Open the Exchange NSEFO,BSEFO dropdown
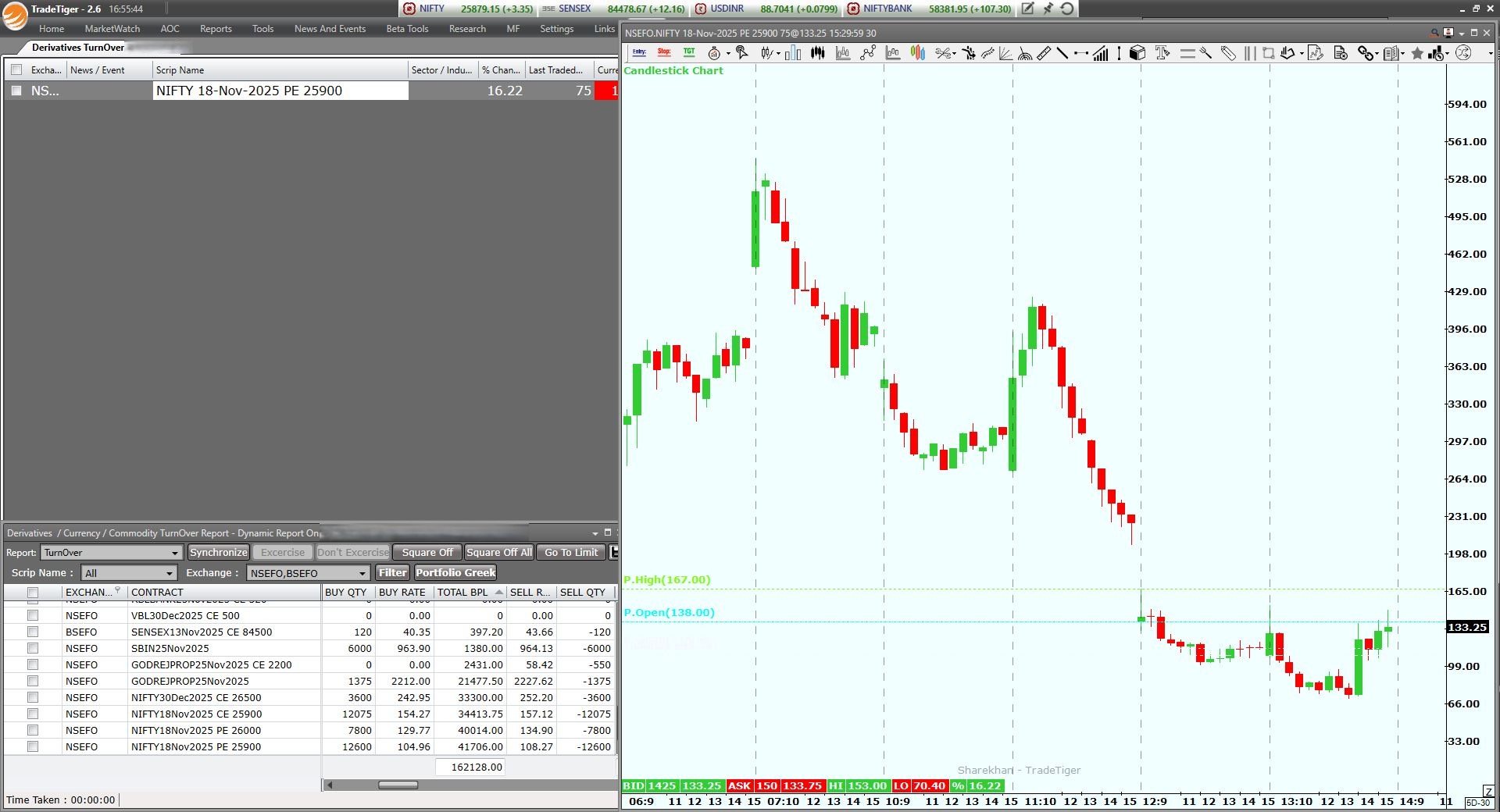 point(308,573)
